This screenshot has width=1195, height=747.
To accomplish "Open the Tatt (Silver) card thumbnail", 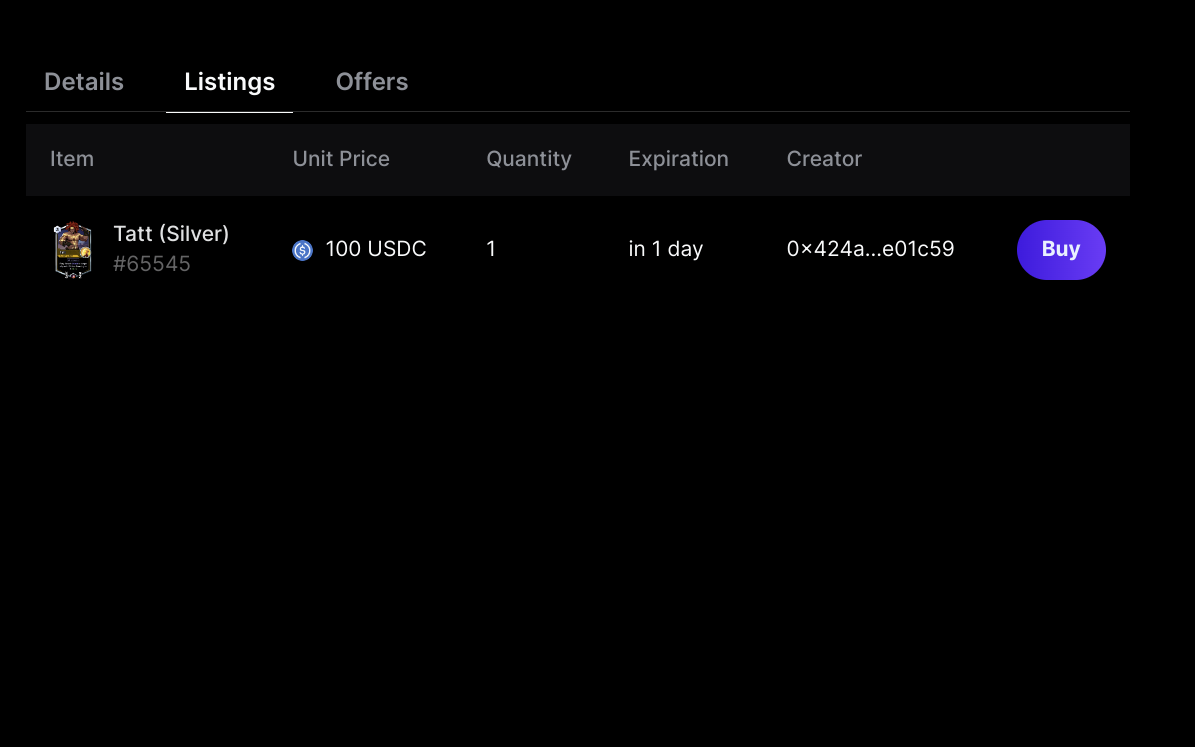I will 73,250.
